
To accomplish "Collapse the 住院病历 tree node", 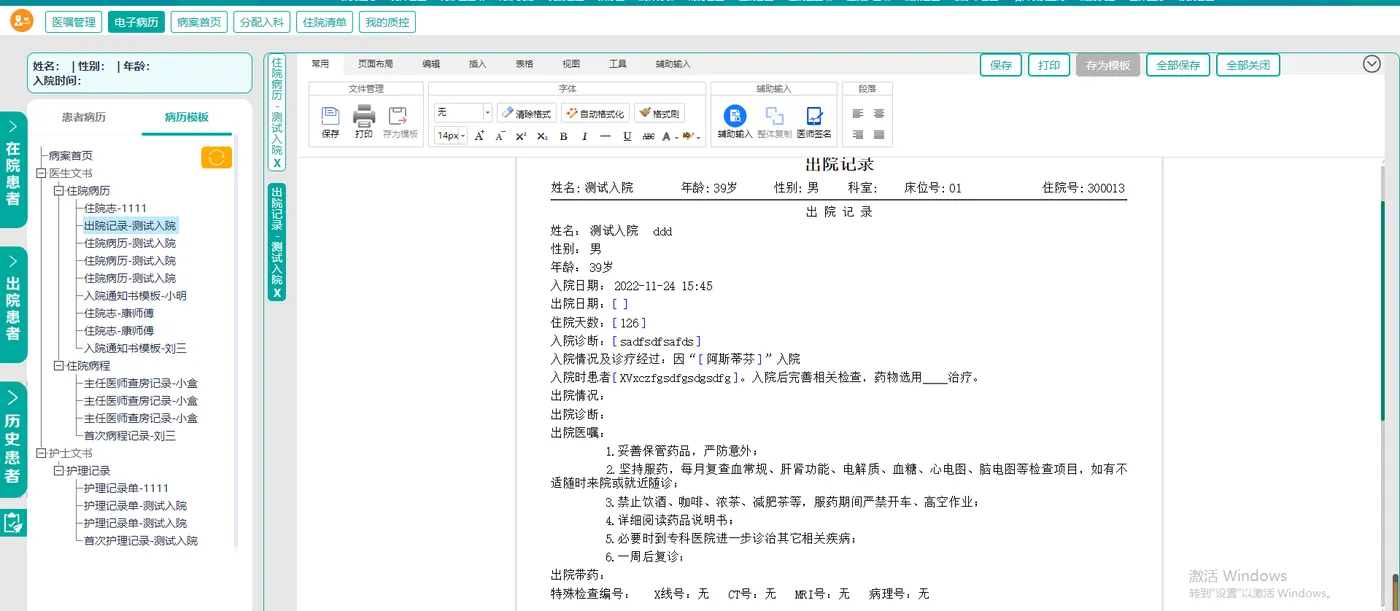I will 58,190.
